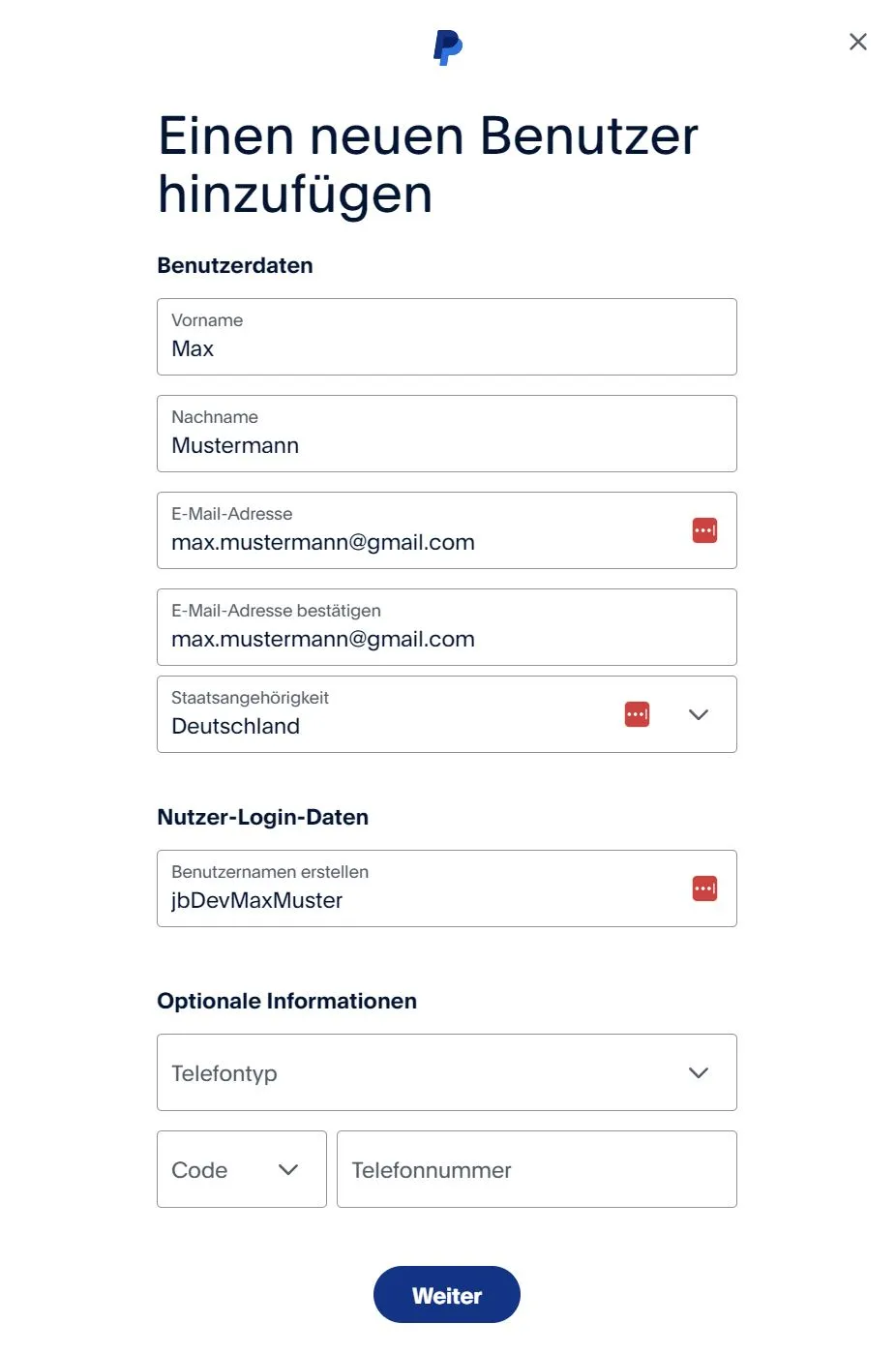Click the red autofill icon beside E-Mail-Adresse
The image size is (896, 1354).
coord(703,529)
